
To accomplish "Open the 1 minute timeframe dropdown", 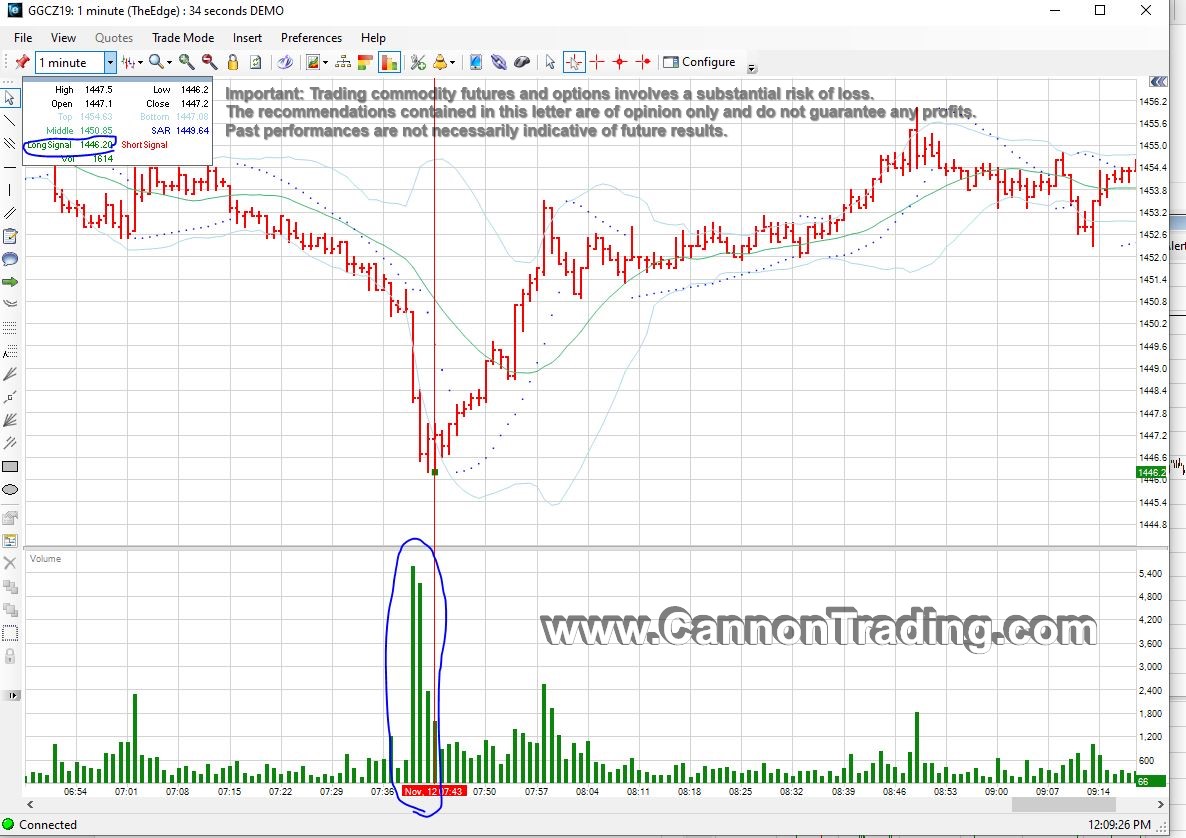I will coord(111,62).
